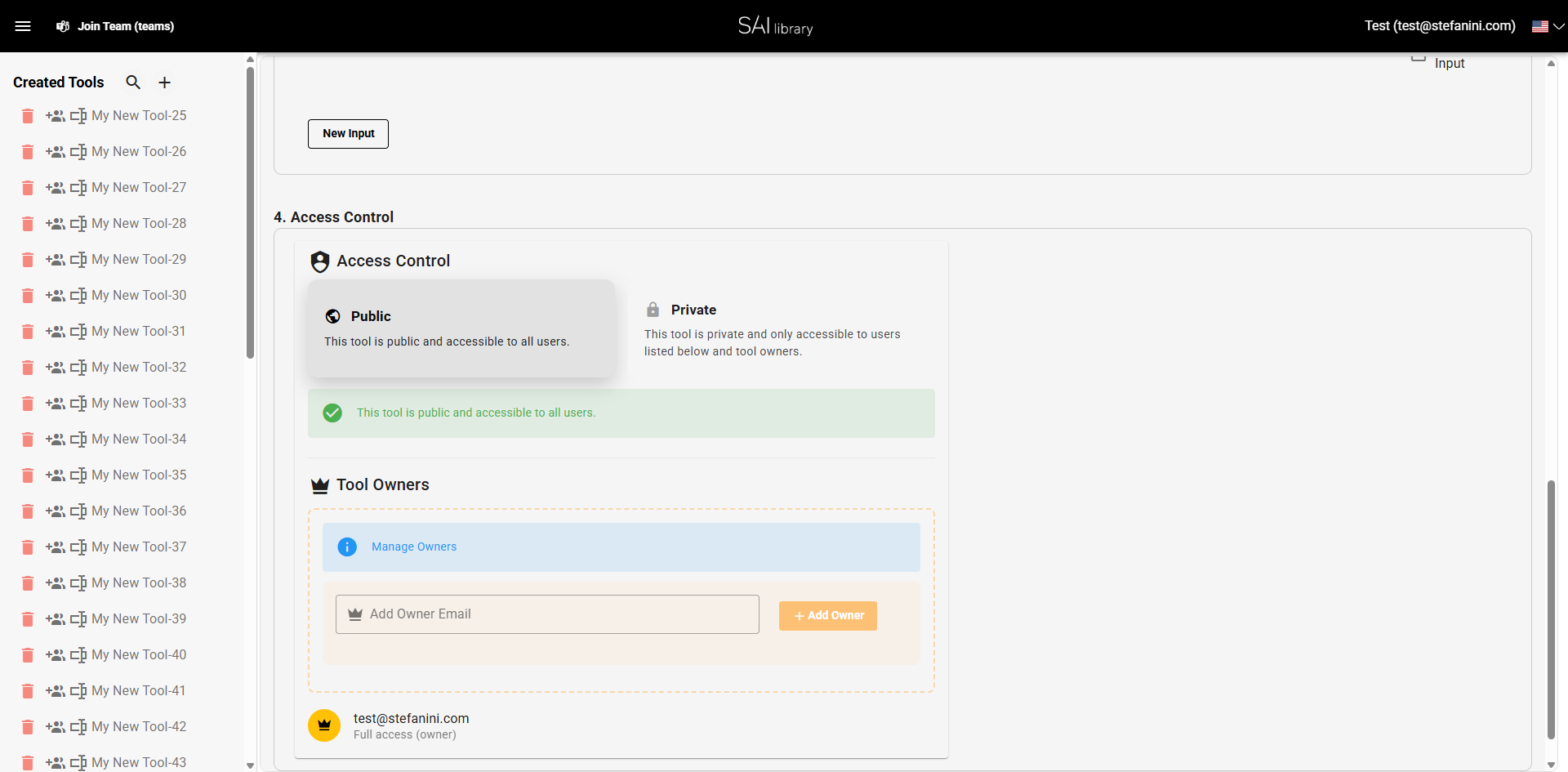
Task: Open the language flag dropdown
Action: pyautogui.click(x=1548, y=26)
